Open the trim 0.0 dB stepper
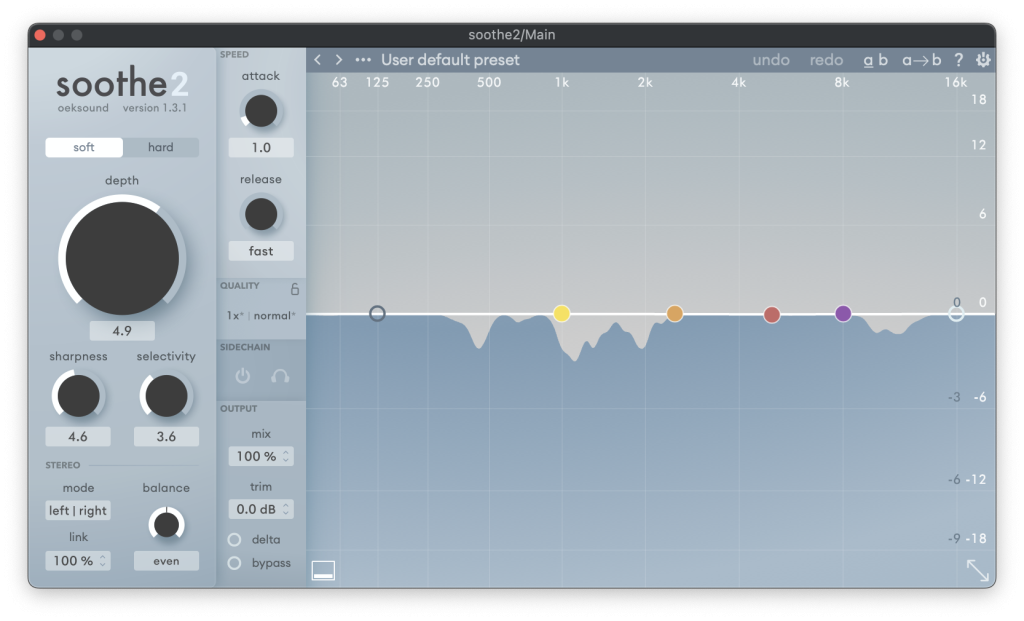Viewport: 1024px width, 621px height. 261,509
